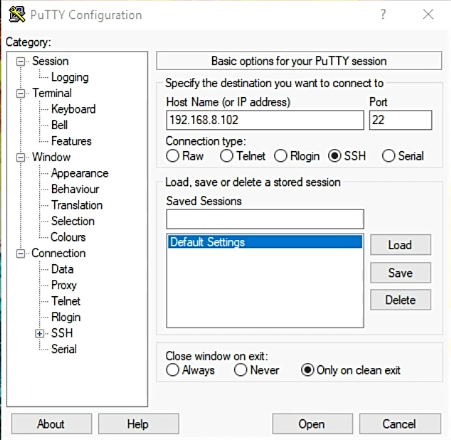
Task: Open the Window category
Action: tap(51, 157)
